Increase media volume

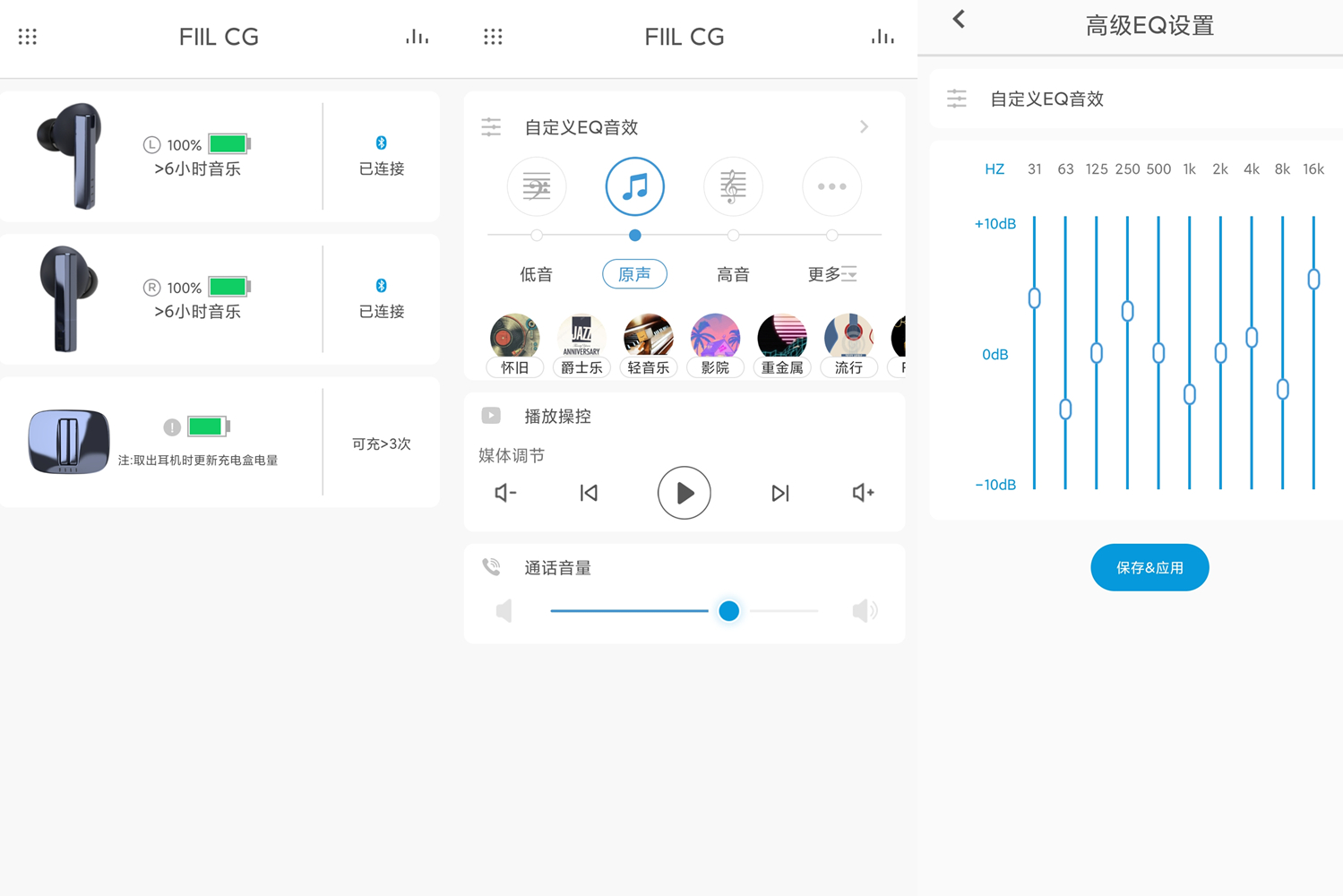click(863, 493)
